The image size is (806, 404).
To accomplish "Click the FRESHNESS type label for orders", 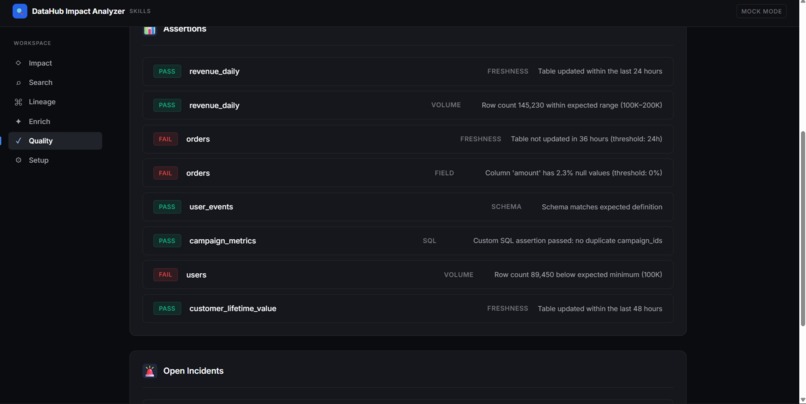I will (481, 139).
